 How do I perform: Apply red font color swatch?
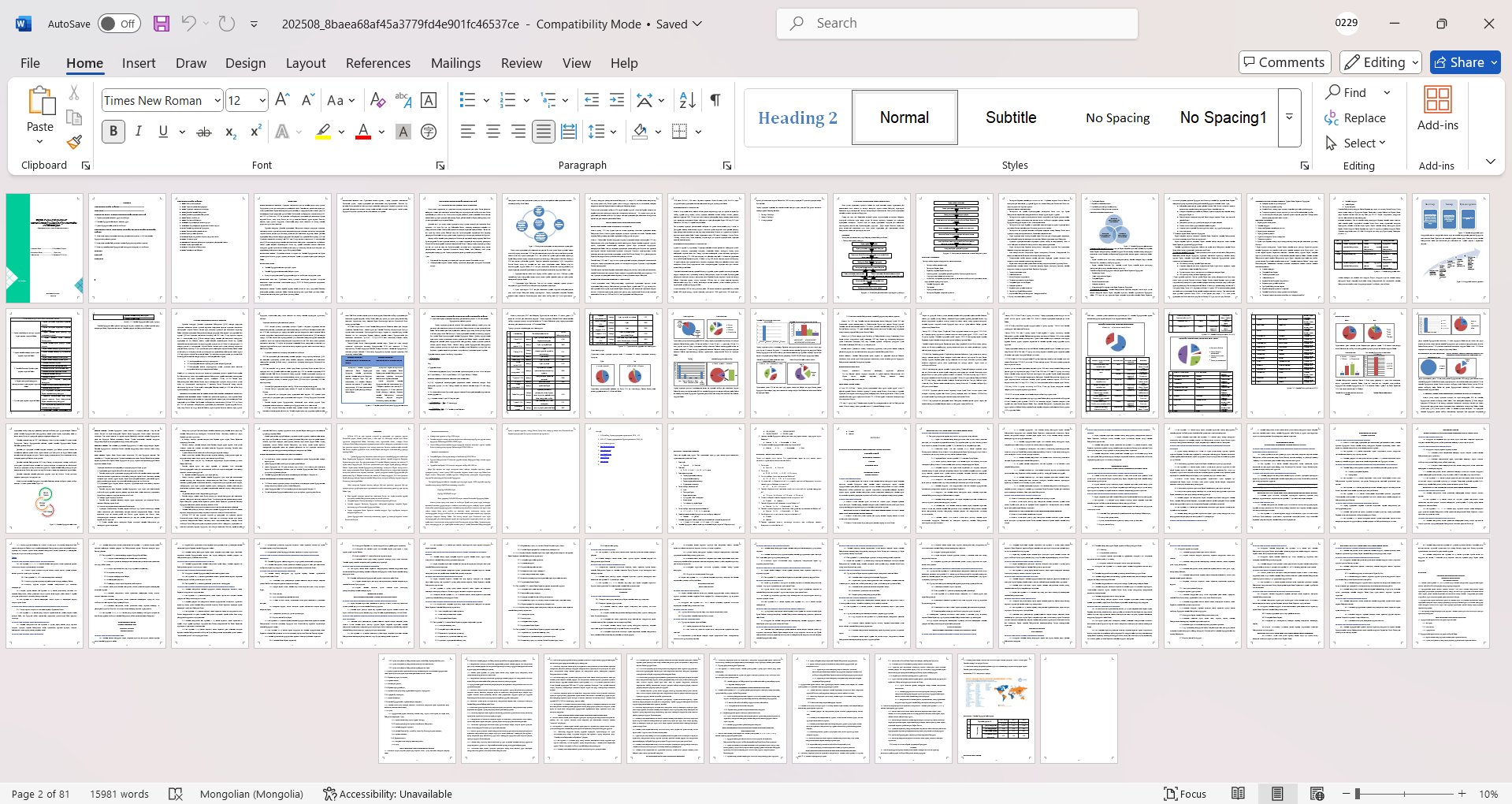pos(363,132)
